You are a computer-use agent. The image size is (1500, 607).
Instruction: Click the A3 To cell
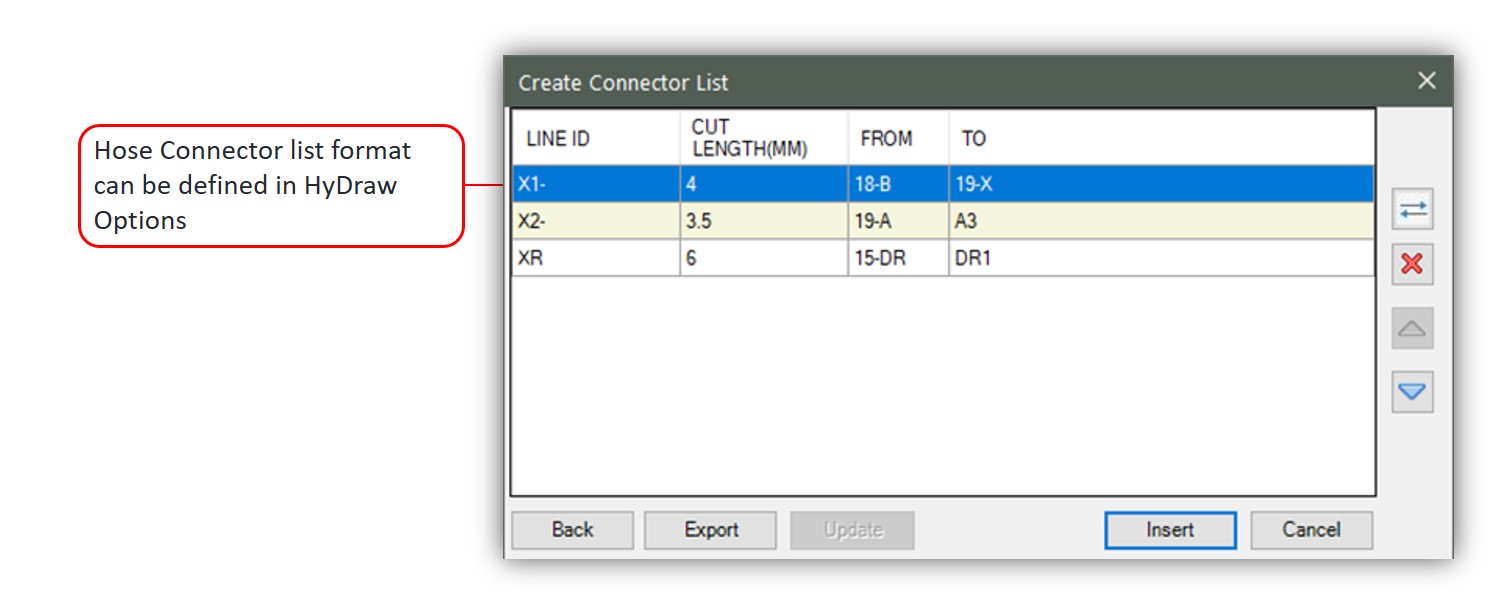[1161, 221]
